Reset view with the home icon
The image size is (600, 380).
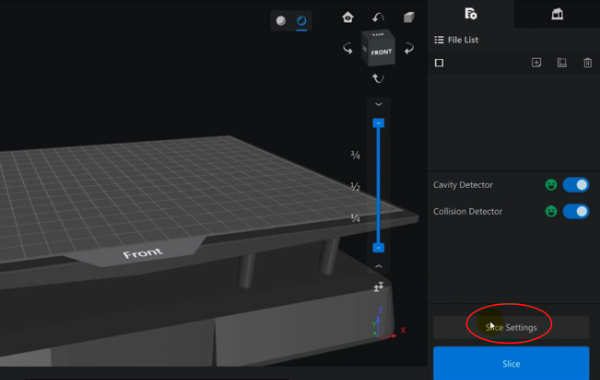pos(348,17)
